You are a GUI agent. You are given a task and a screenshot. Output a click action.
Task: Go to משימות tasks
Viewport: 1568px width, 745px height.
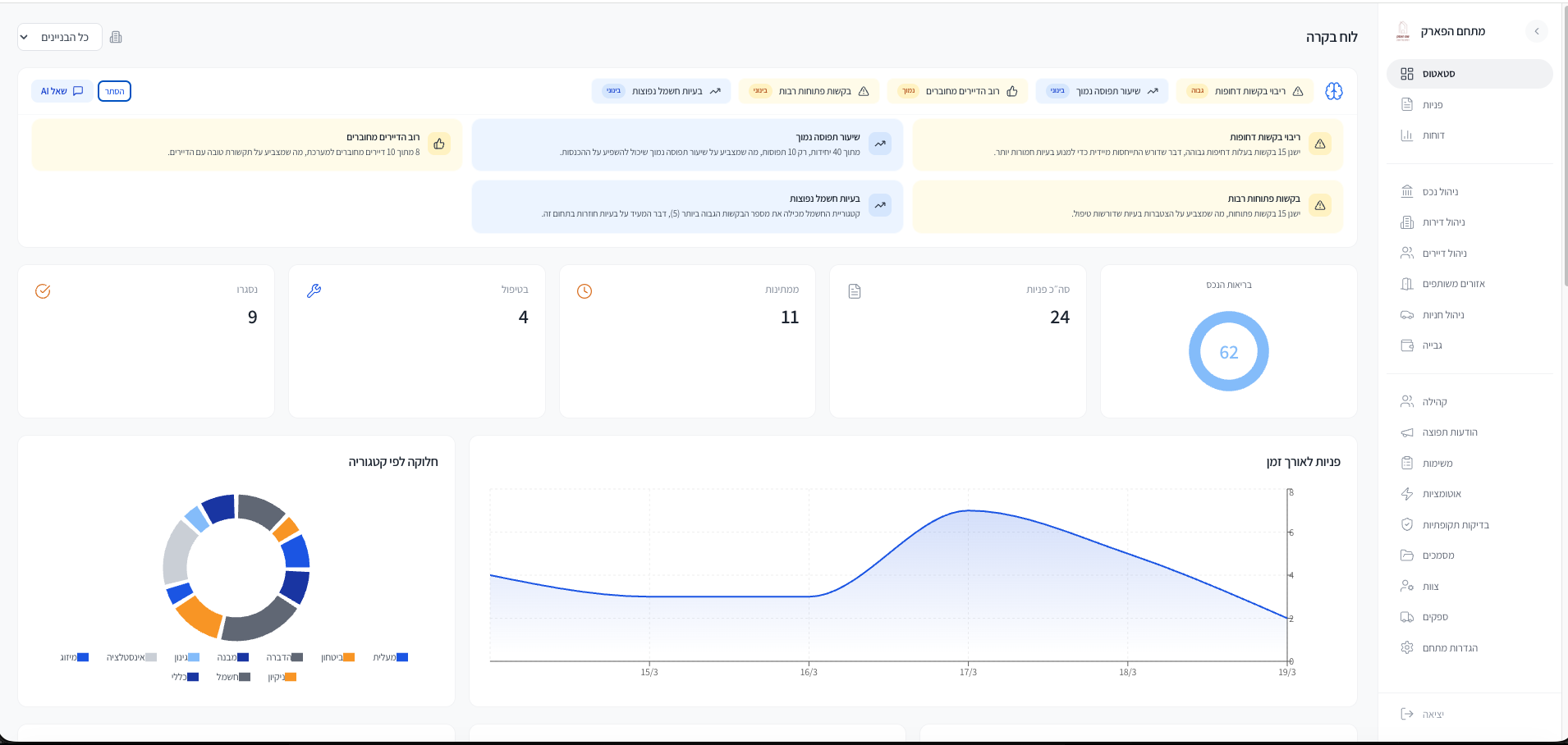(1469, 463)
